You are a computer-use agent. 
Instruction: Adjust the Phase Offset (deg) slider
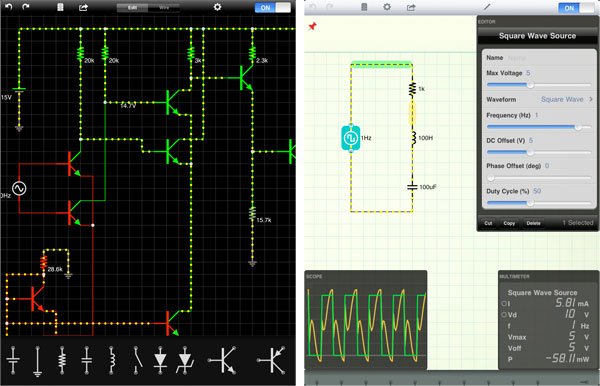coord(538,178)
